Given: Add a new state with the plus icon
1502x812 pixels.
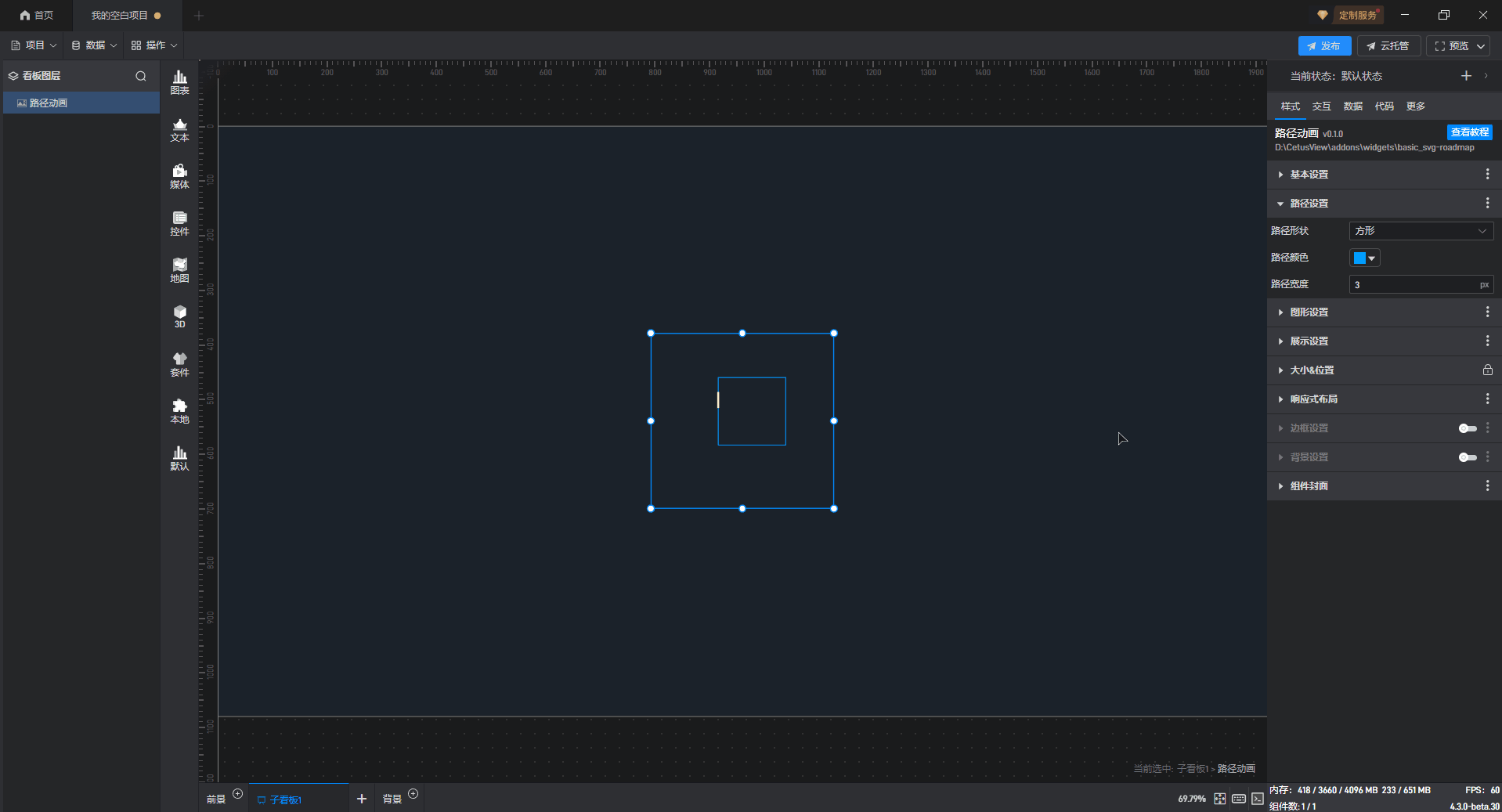Looking at the screenshot, I should click(x=1466, y=76).
